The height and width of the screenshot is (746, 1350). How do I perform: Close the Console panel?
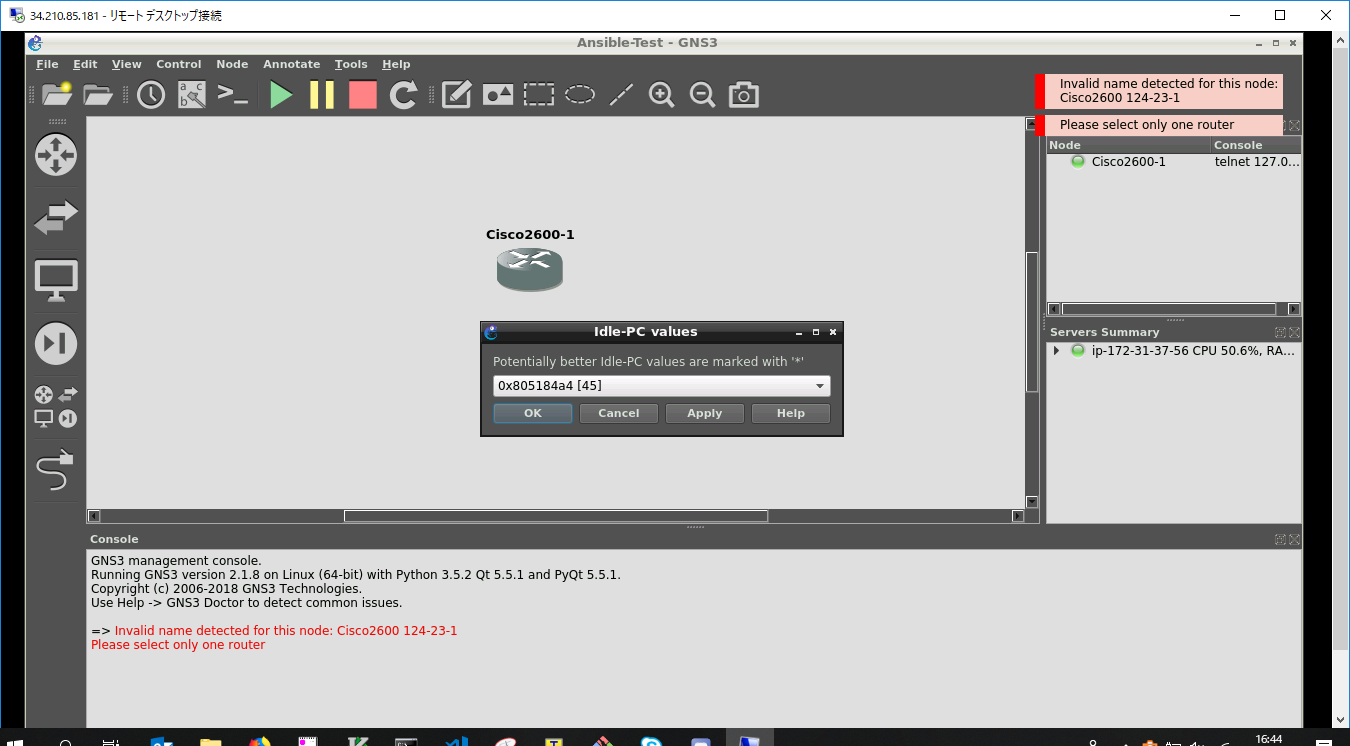pos(1294,540)
